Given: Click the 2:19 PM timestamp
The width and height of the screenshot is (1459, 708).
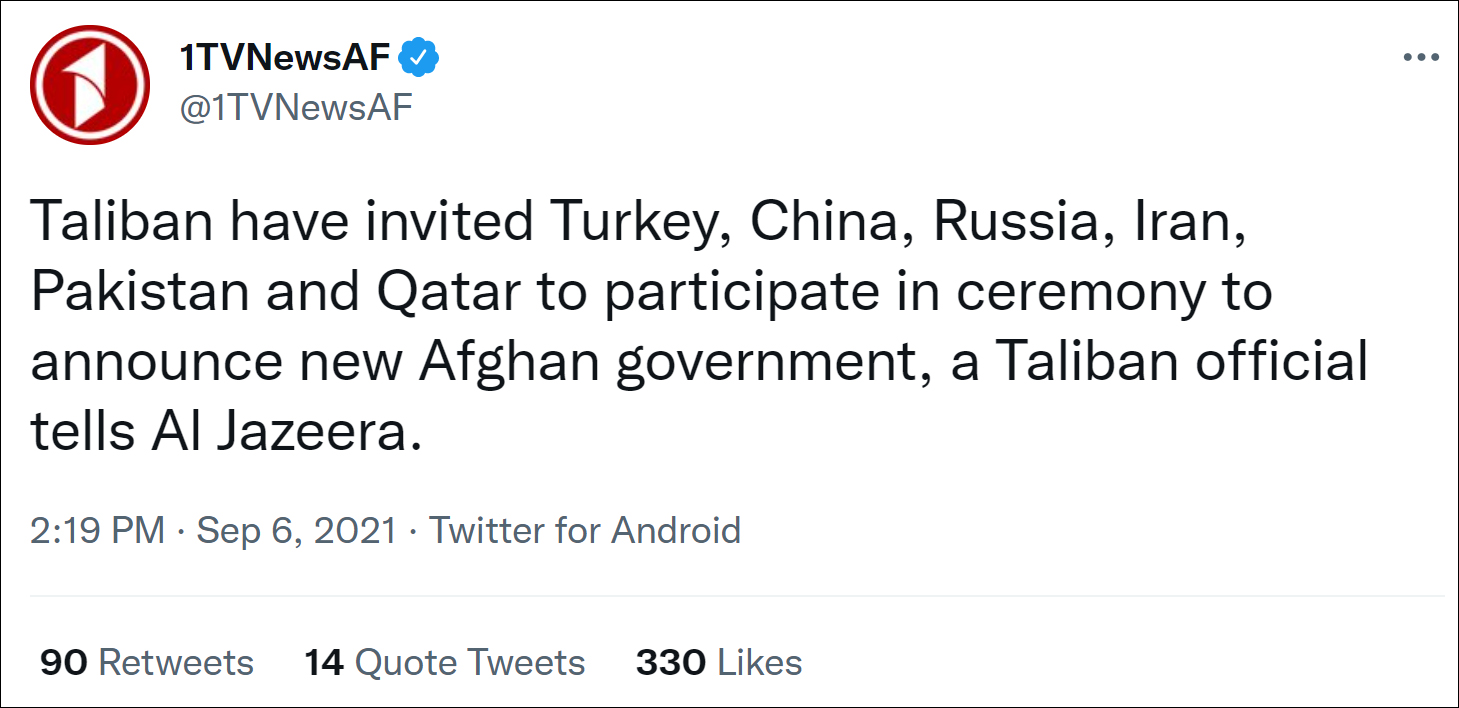Looking at the screenshot, I should point(97,530).
